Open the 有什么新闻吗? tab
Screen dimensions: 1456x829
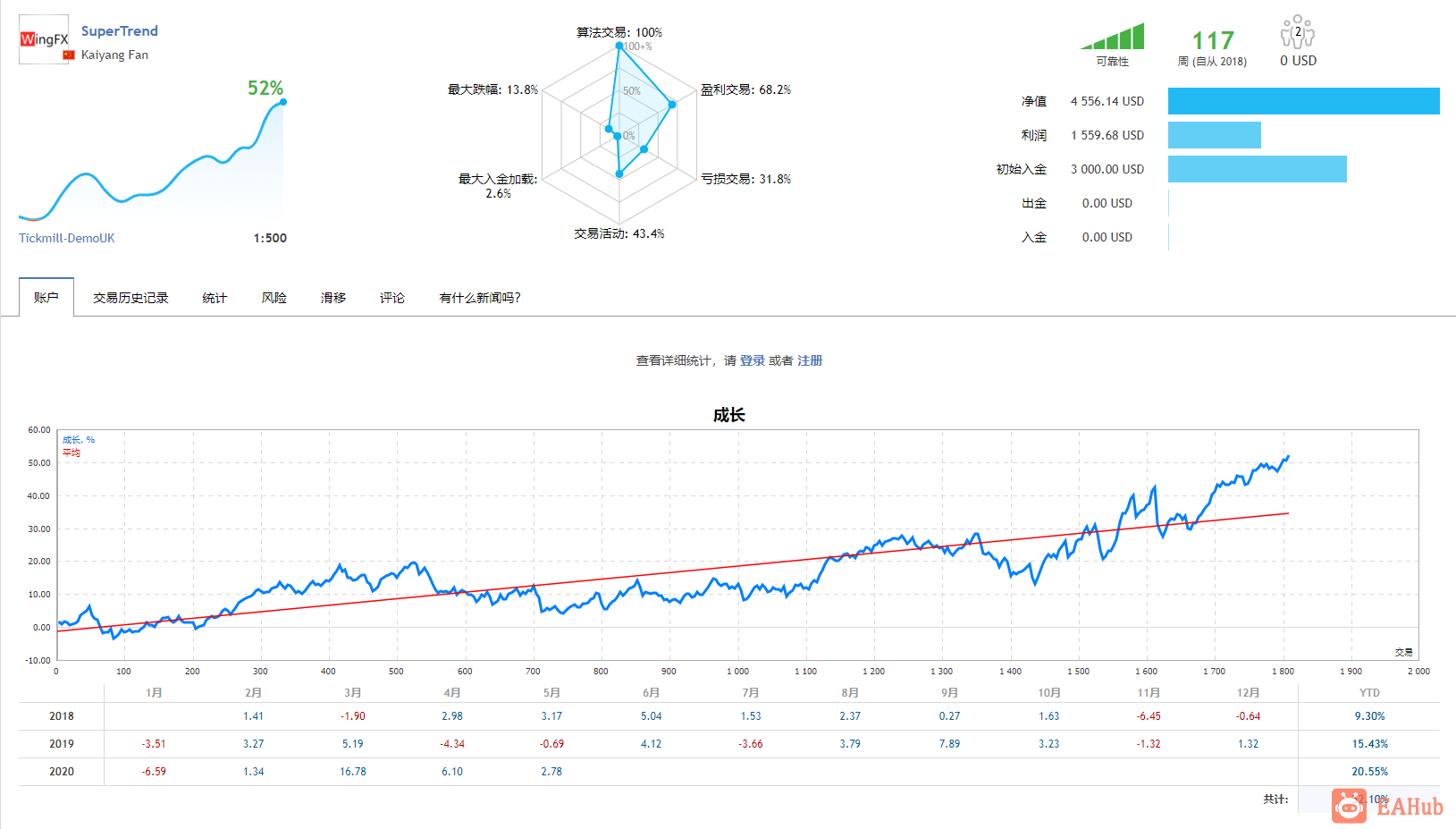(x=480, y=298)
